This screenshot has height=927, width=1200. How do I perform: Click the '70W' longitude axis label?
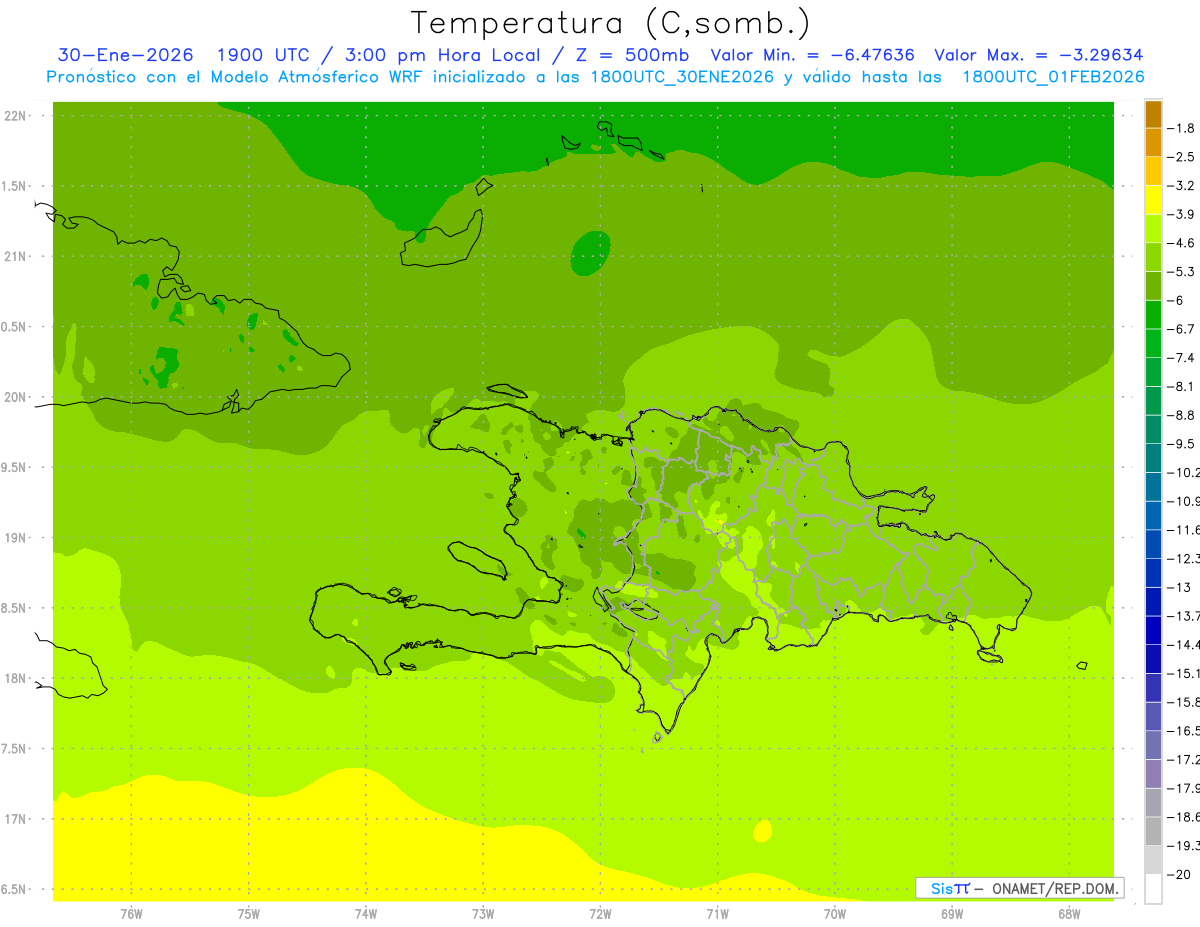tap(835, 914)
